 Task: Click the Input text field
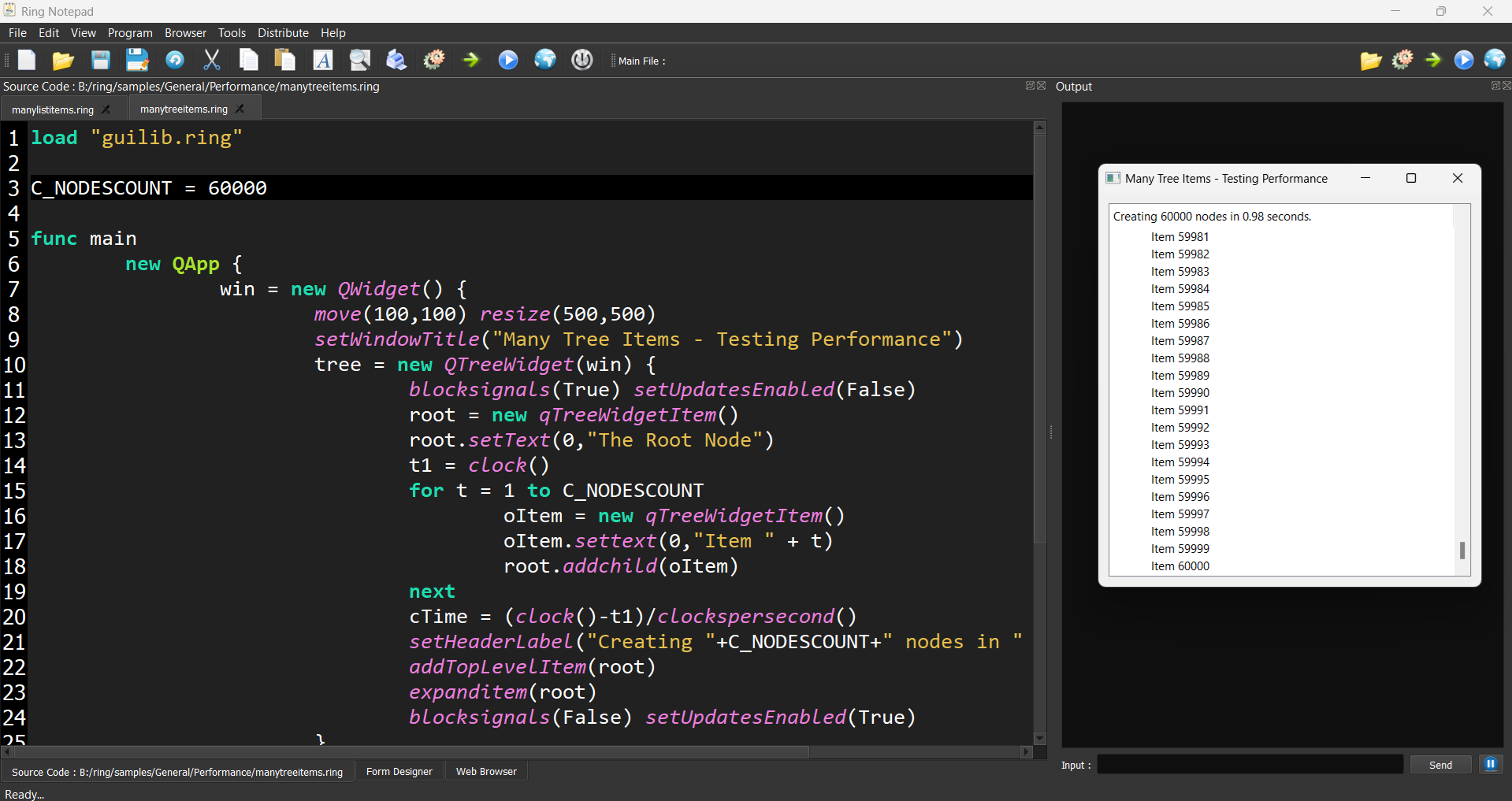click(1250, 764)
